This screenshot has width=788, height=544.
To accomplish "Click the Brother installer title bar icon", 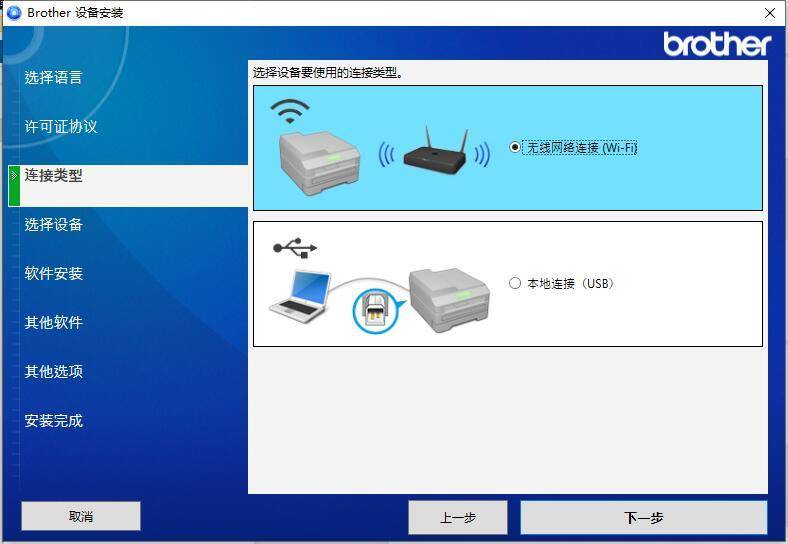I will 14,13.
